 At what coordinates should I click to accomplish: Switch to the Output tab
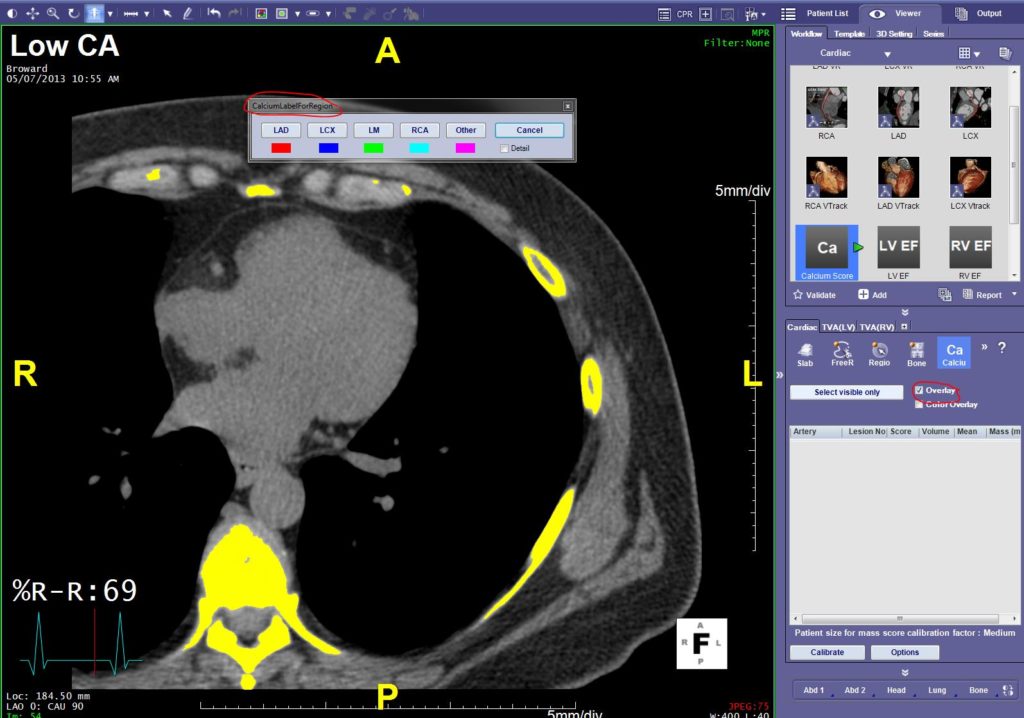[978, 13]
